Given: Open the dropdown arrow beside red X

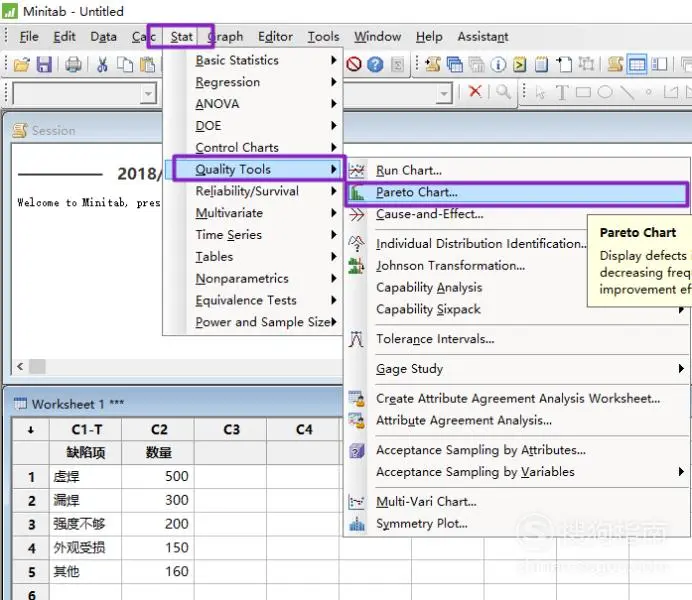Looking at the screenshot, I should (x=444, y=94).
